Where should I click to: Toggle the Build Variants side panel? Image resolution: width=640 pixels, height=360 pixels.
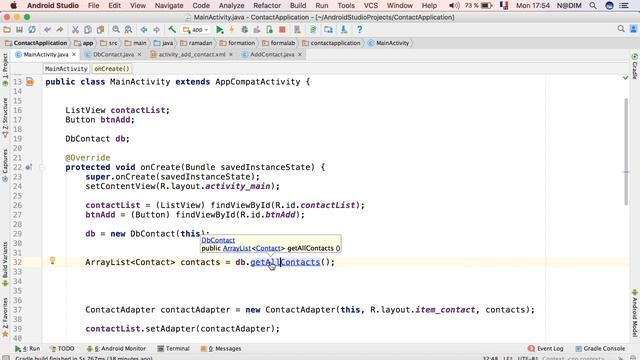click(x=5, y=264)
